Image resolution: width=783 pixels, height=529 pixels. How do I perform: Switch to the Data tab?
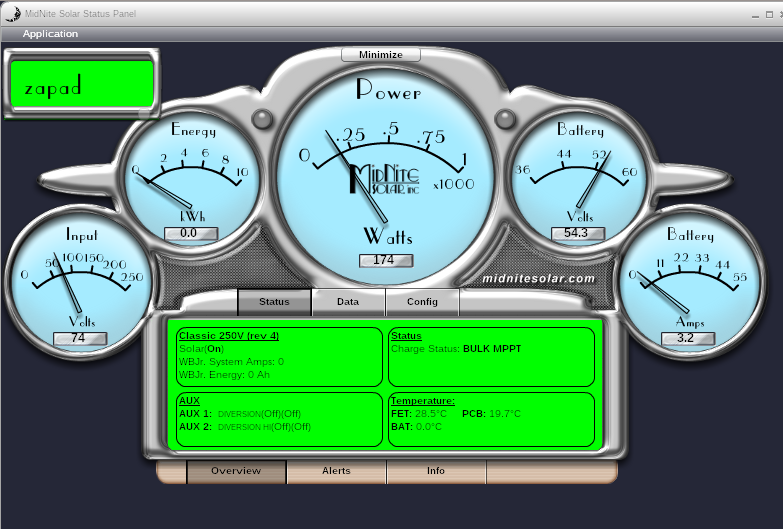coord(348,301)
